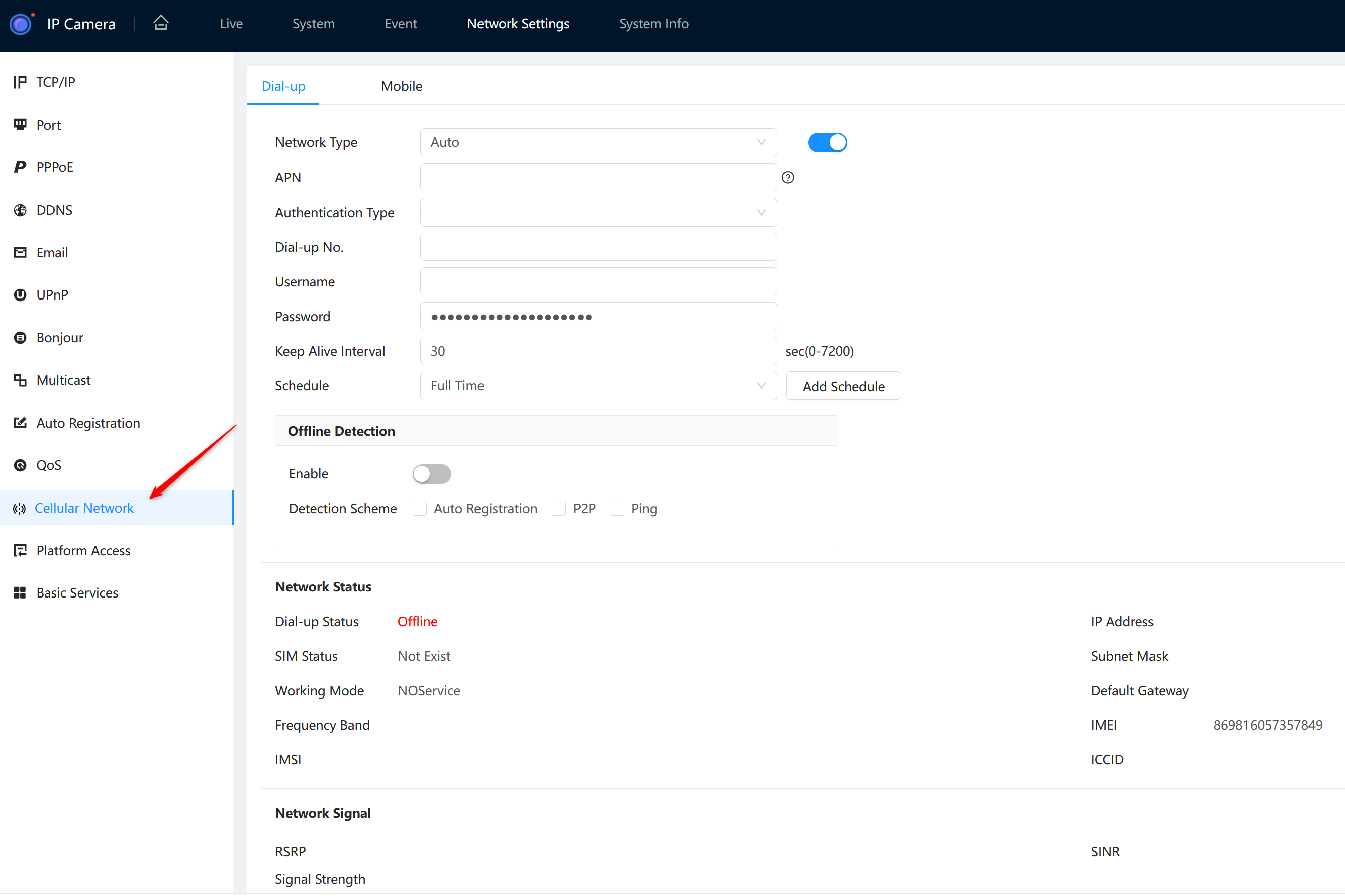Image resolution: width=1345 pixels, height=896 pixels.
Task: Check the Ping detection scheme
Action: tap(617, 509)
